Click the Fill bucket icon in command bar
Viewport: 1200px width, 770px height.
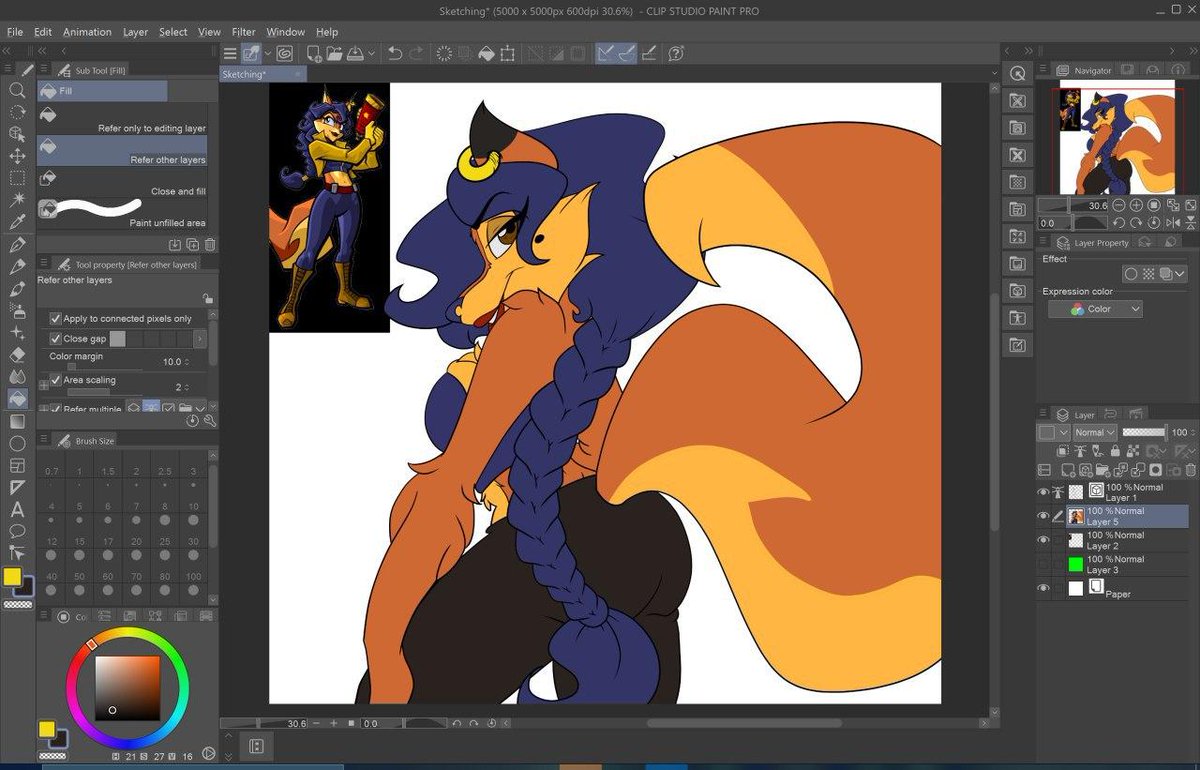coord(487,53)
